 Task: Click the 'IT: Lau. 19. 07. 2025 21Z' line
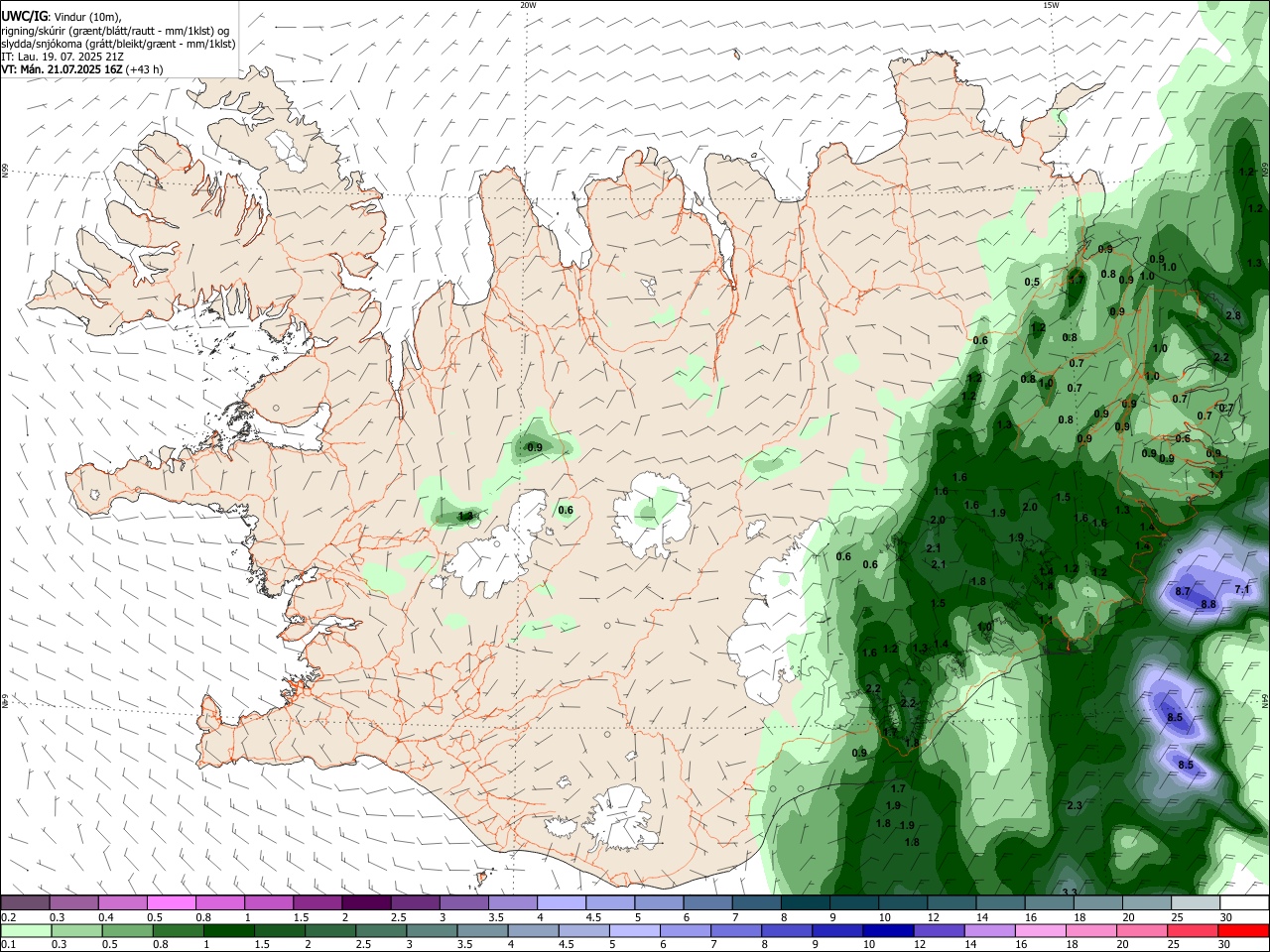[62, 57]
